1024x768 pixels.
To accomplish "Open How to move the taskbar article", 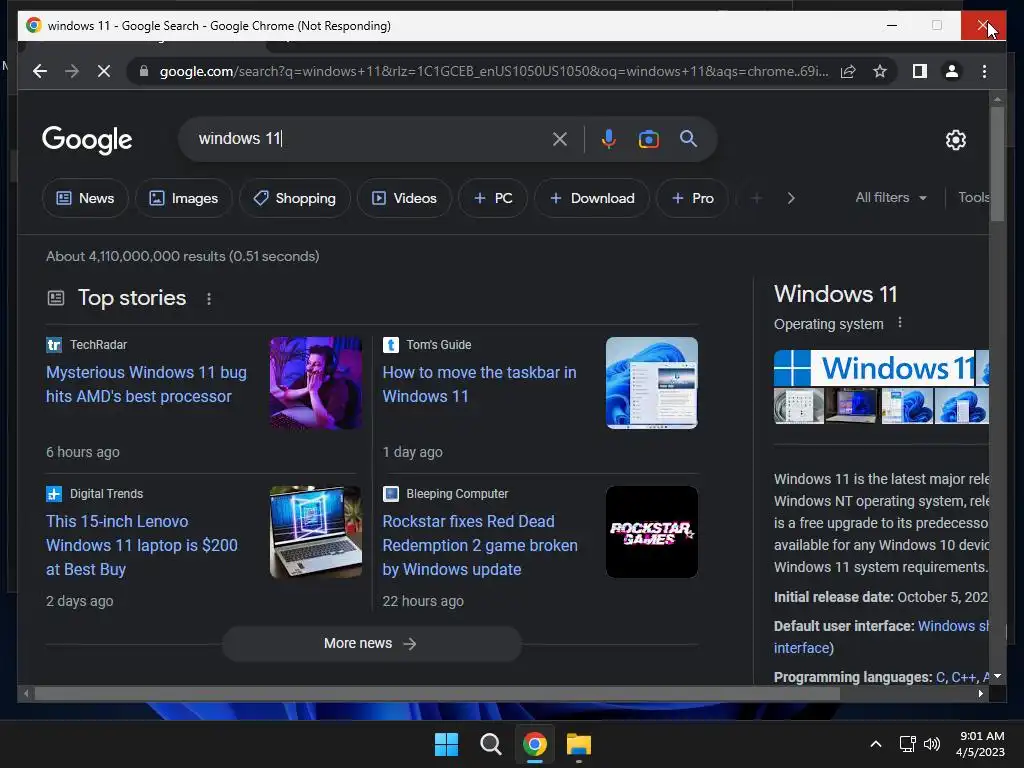I will tap(479, 384).
